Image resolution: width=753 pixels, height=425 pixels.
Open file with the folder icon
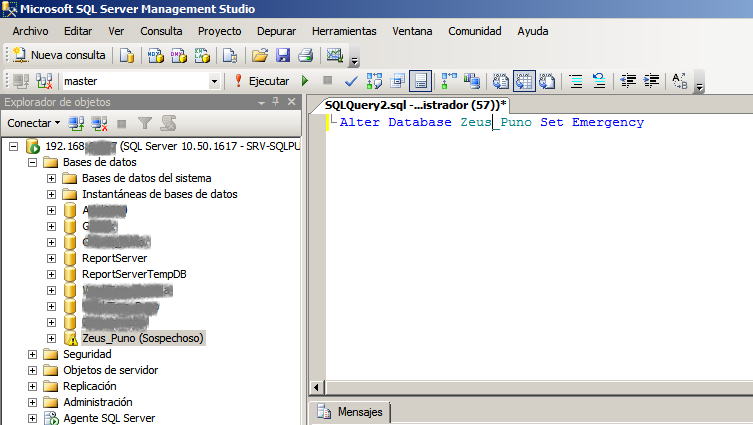[260, 55]
